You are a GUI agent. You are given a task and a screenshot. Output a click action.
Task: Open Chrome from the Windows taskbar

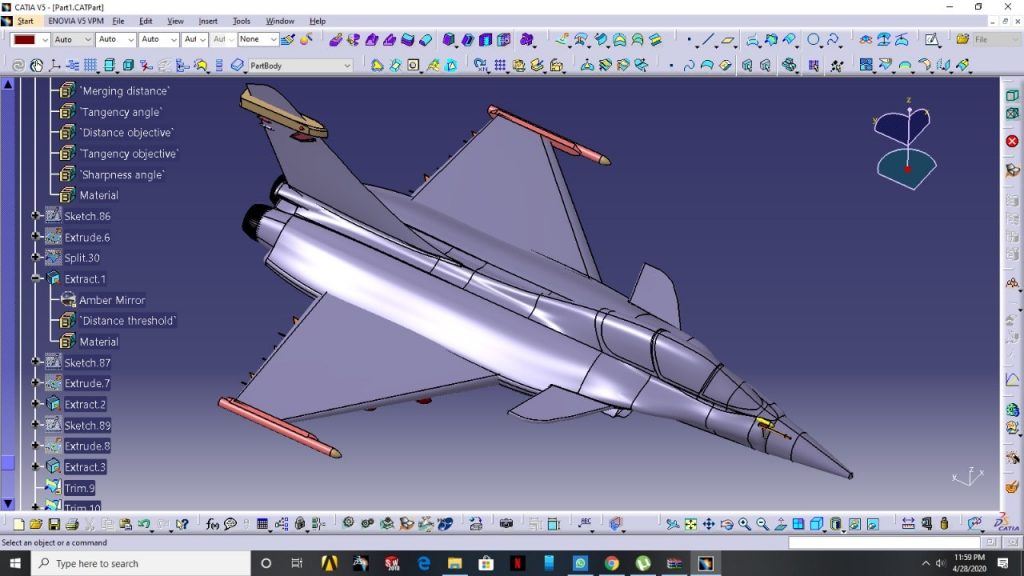click(x=611, y=563)
